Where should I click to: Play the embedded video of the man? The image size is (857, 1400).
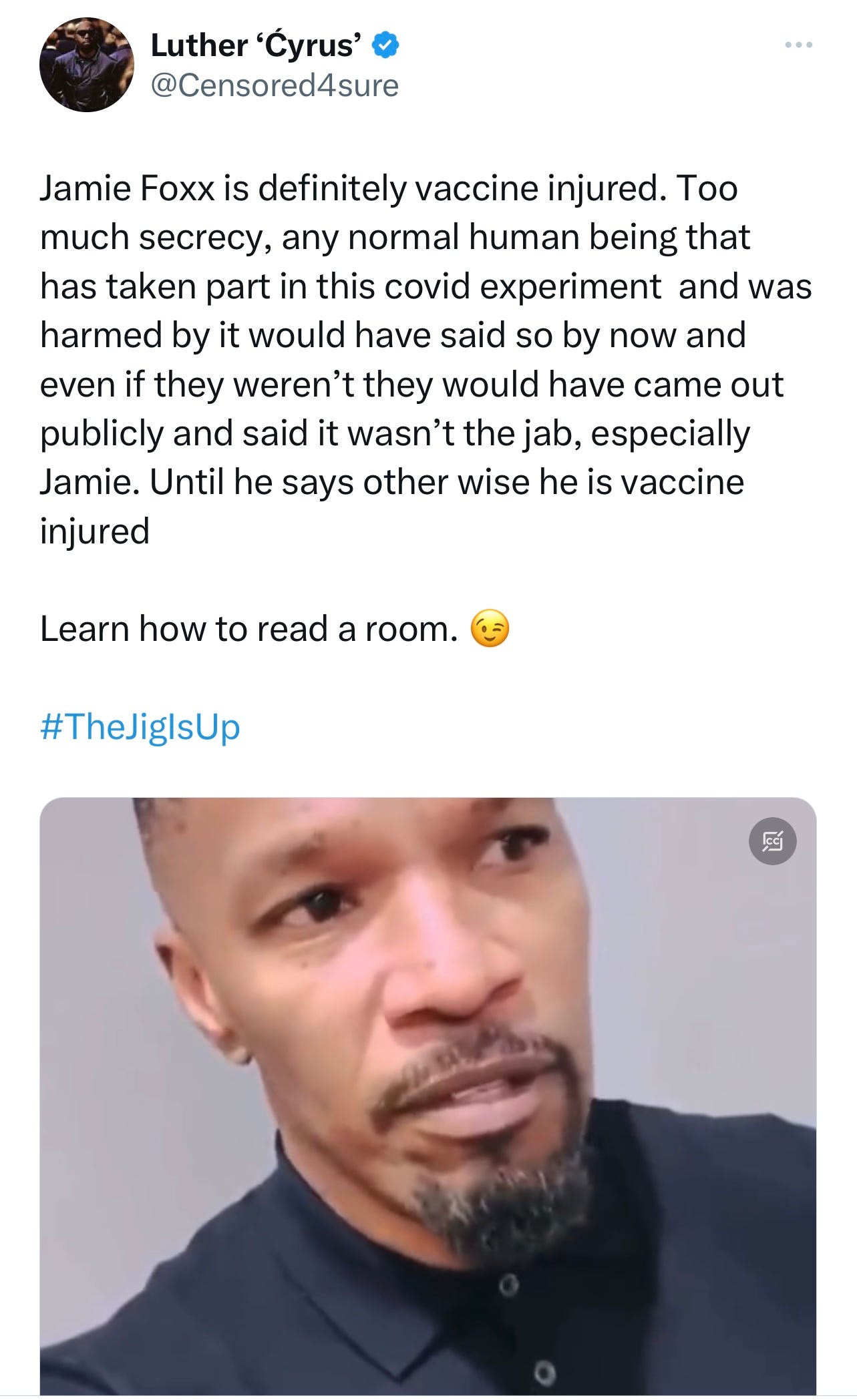pos(428,1096)
